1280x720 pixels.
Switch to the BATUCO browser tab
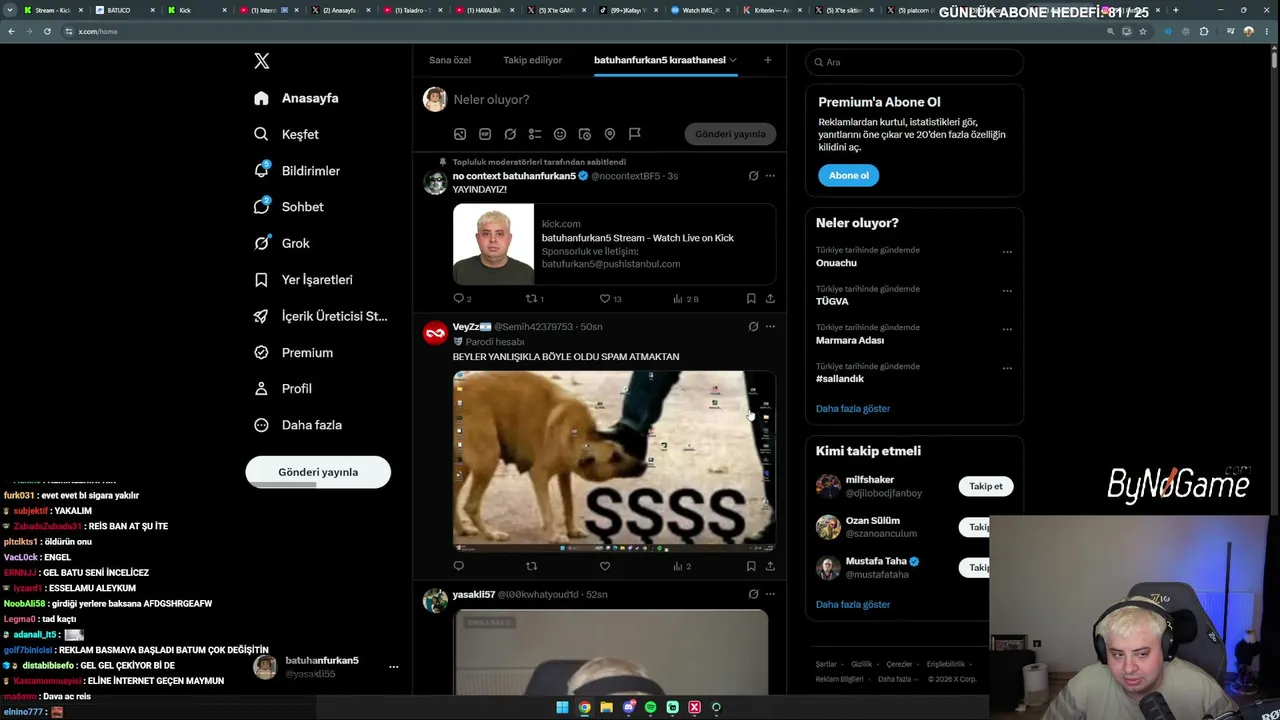(123, 10)
